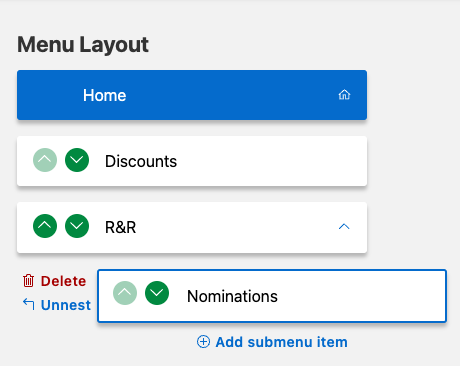Click the Unnest return-arrow icon

pos(29,304)
